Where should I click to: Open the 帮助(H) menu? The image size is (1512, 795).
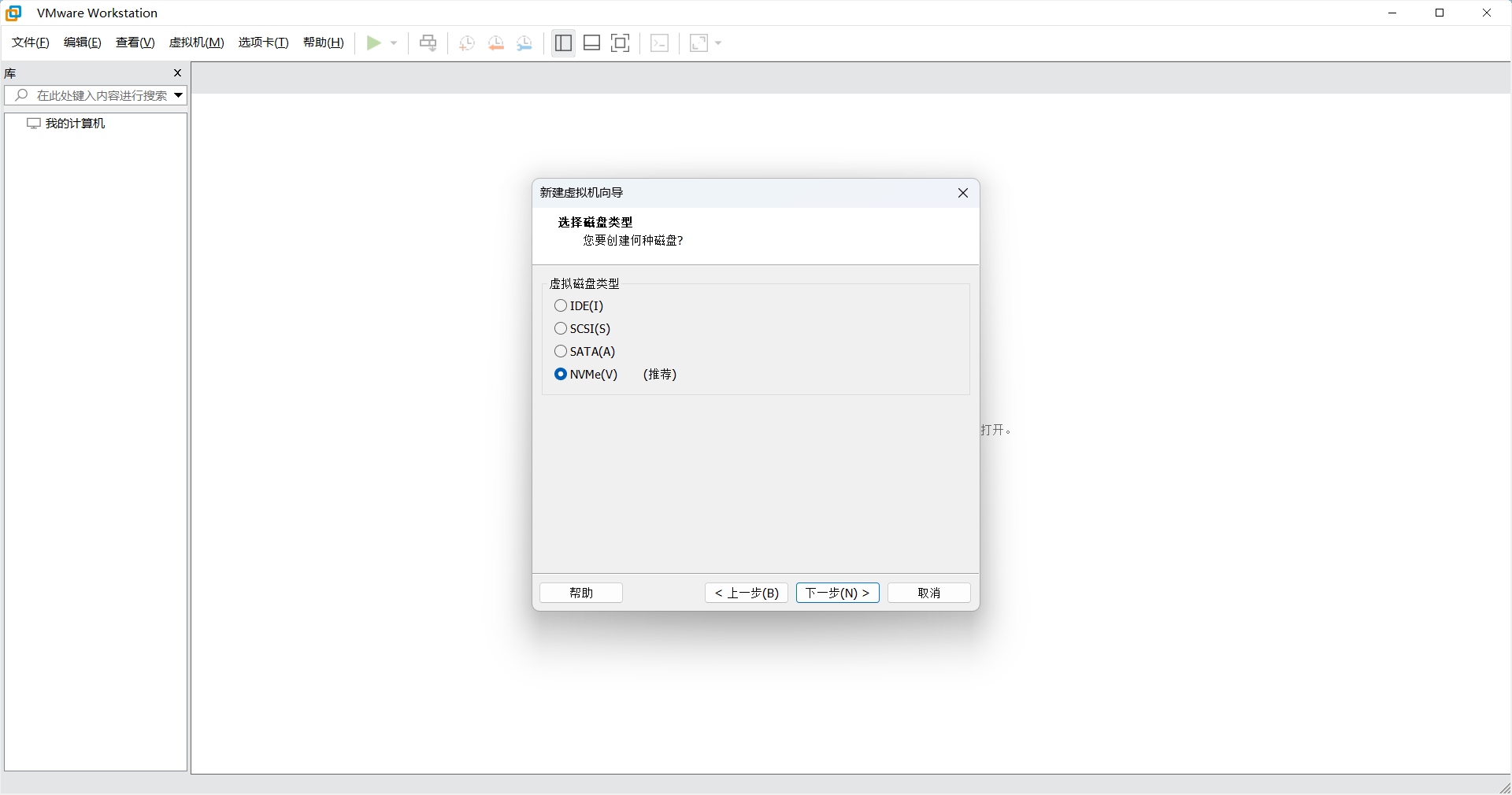(324, 43)
